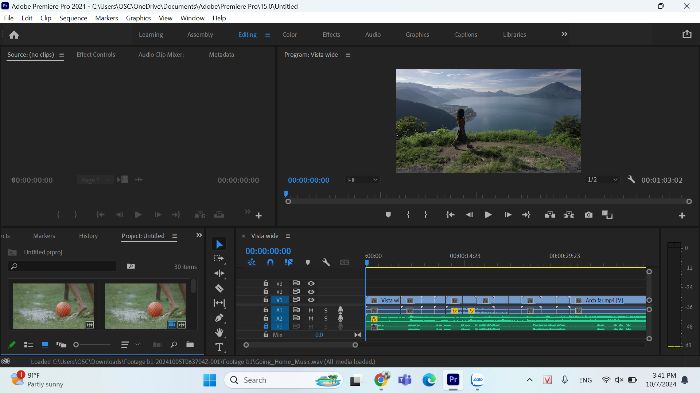Click the Home icon
The width and height of the screenshot is (700, 393).
pos(14,35)
